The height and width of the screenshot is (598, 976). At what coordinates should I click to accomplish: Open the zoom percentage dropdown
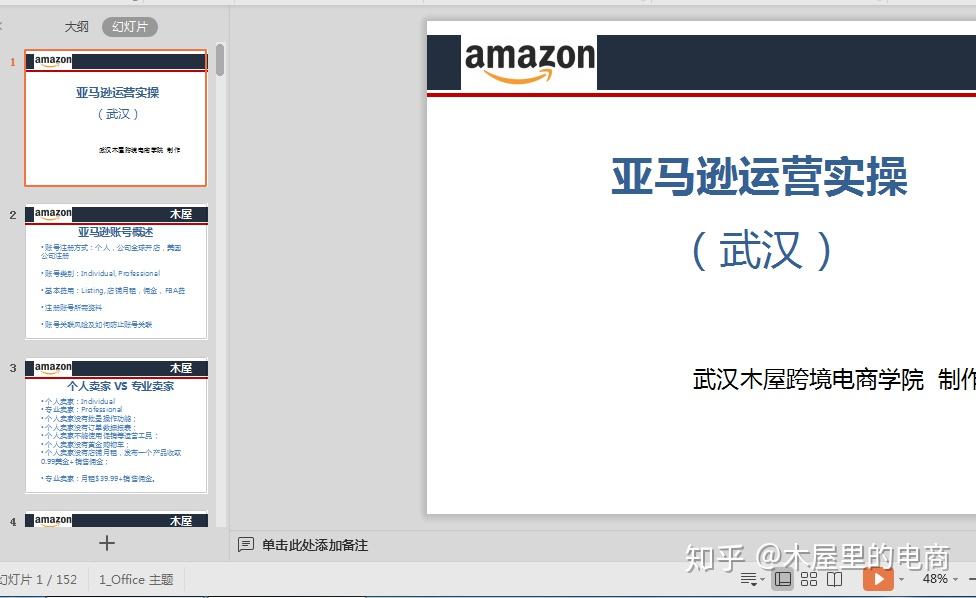[935, 580]
